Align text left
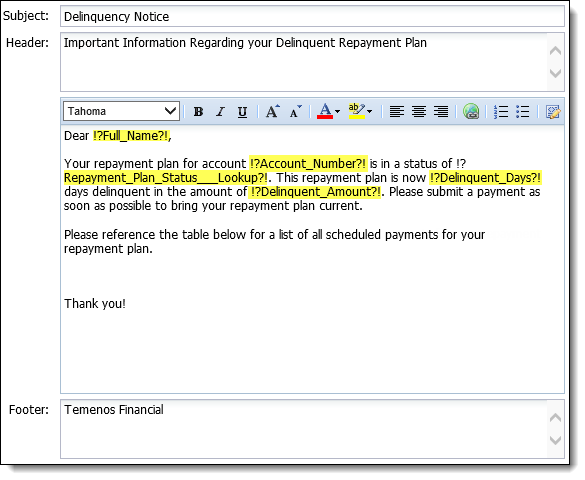The height and width of the screenshot is (480, 585). [397, 112]
